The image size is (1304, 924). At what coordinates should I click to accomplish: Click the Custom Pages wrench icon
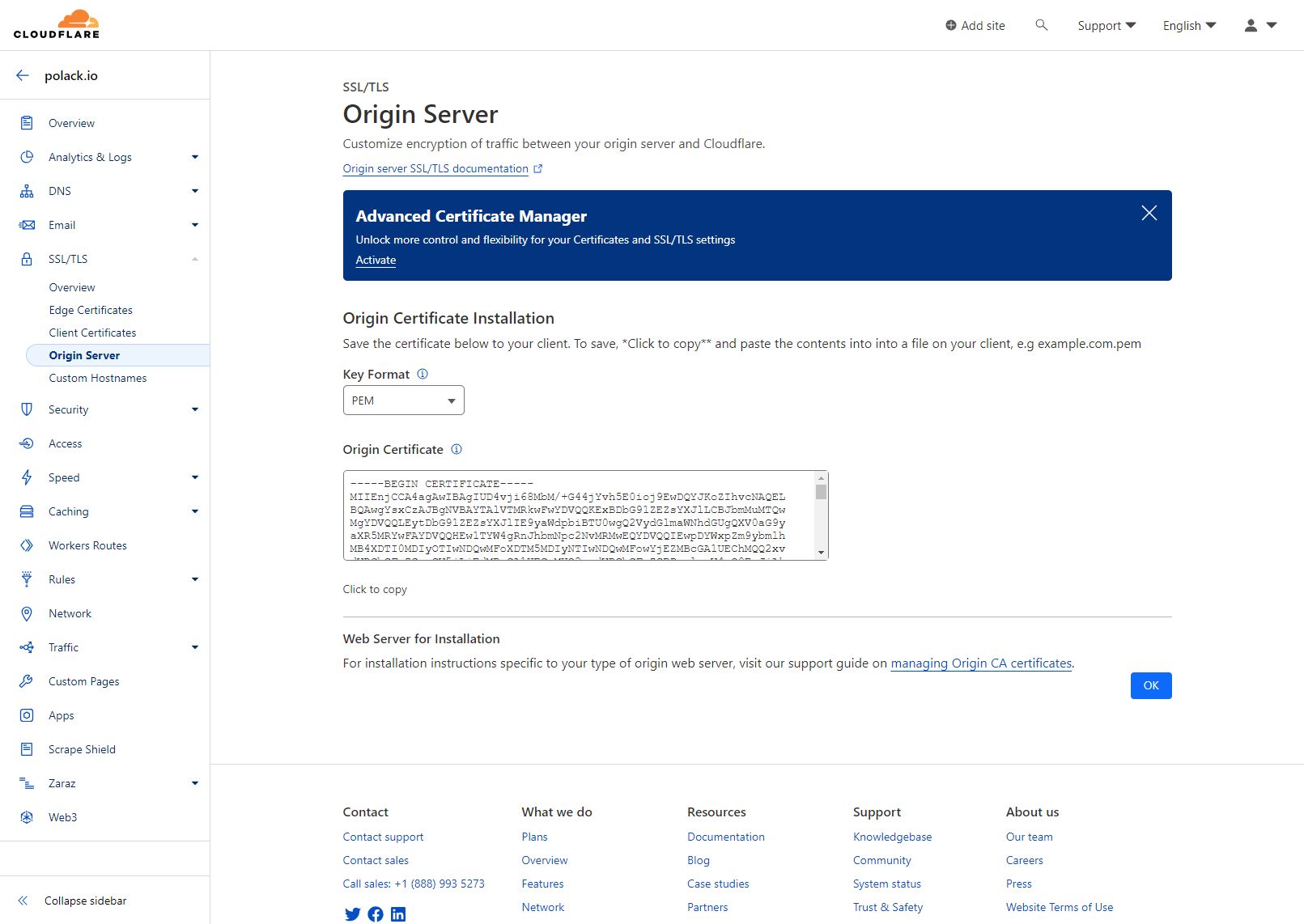coord(27,681)
